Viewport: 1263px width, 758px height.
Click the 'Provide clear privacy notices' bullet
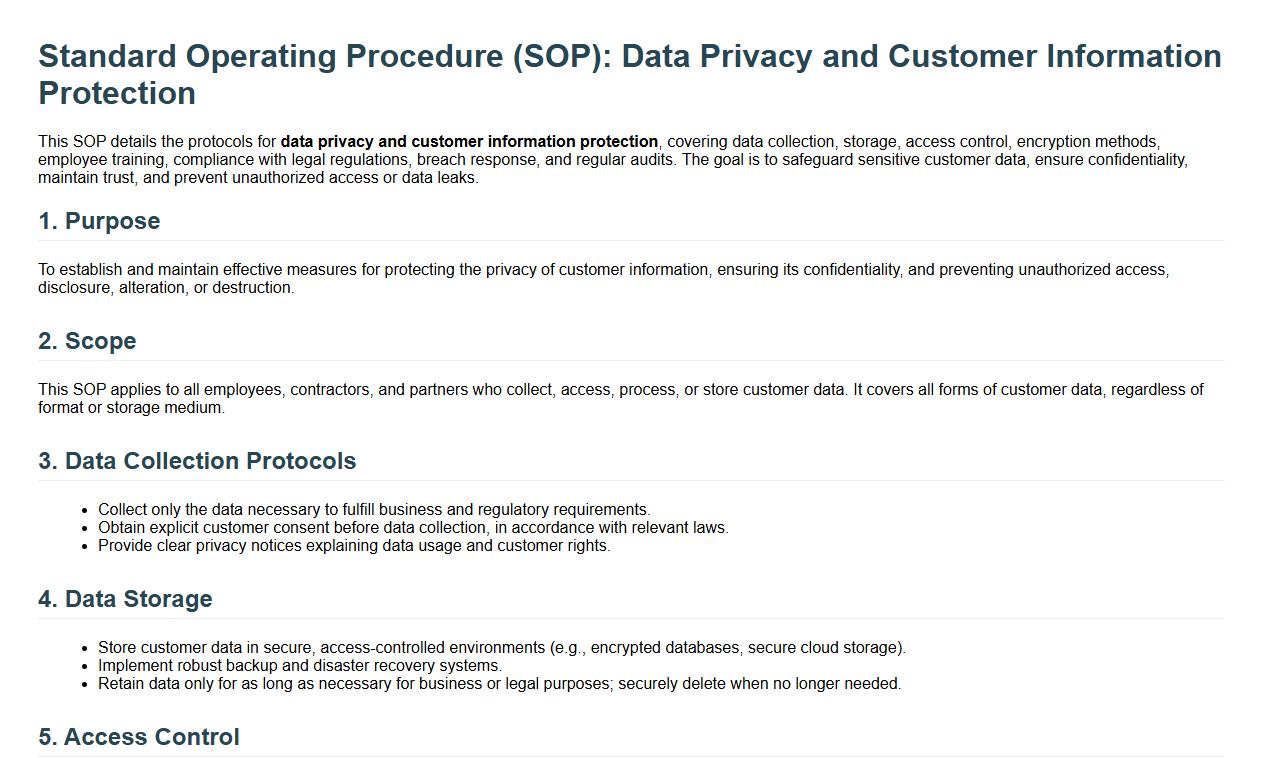[354, 546]
